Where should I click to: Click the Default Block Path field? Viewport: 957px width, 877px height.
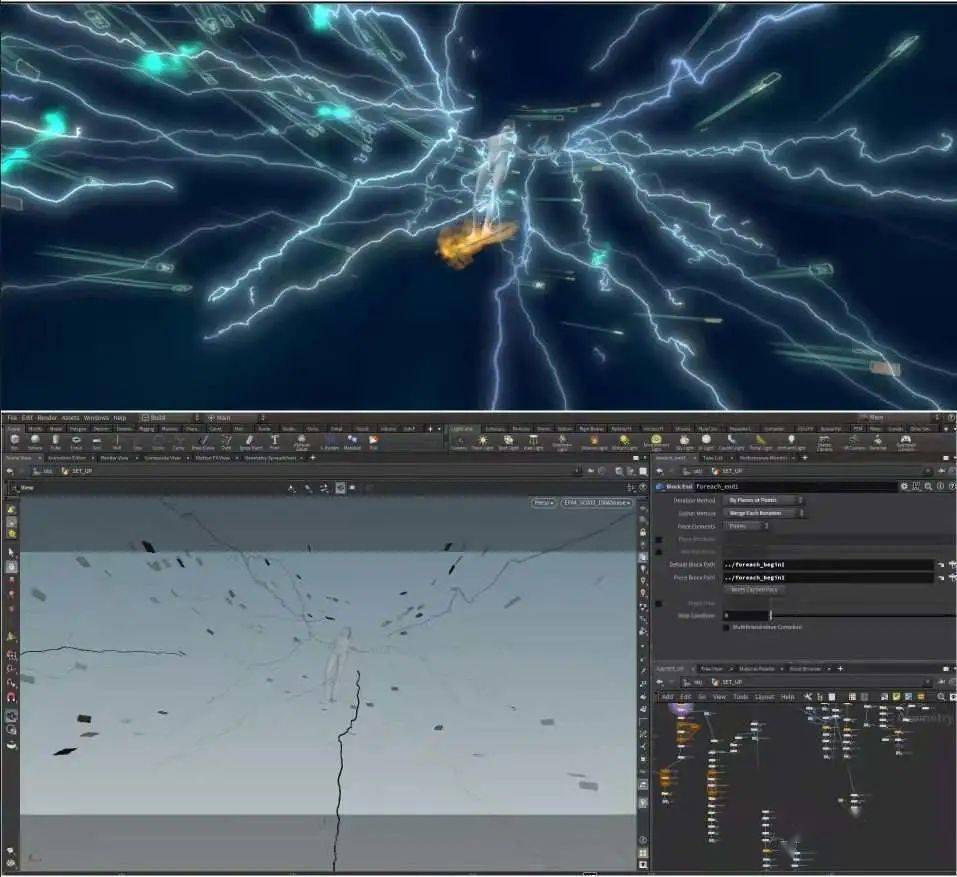coord(828,565)
